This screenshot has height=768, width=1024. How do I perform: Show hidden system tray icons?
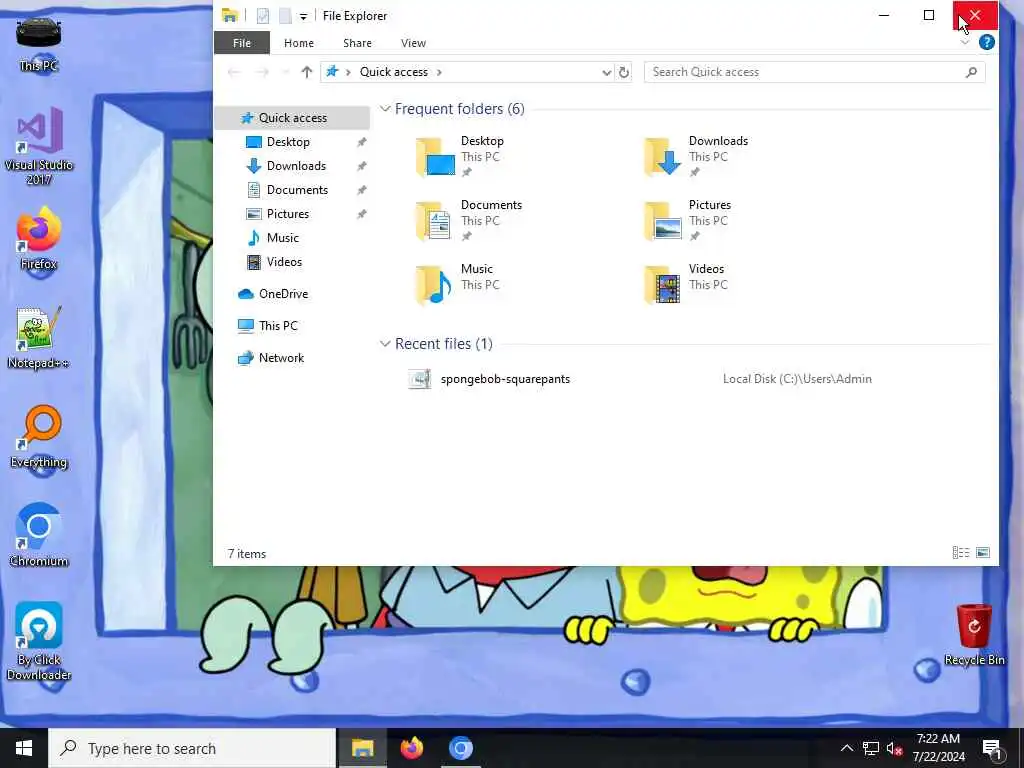tap(846, 748)
